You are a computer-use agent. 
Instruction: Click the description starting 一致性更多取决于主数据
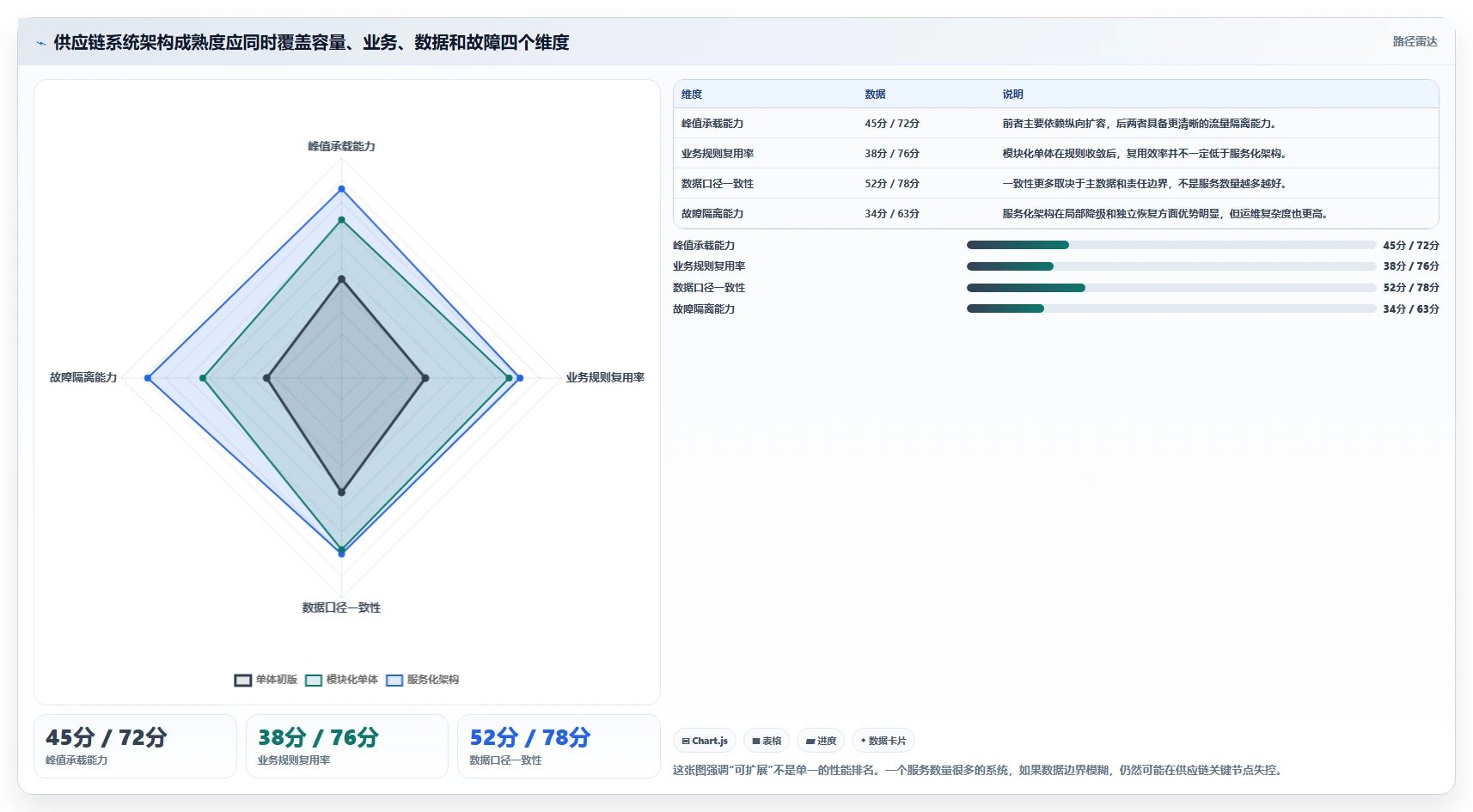tap(1146, 184)
